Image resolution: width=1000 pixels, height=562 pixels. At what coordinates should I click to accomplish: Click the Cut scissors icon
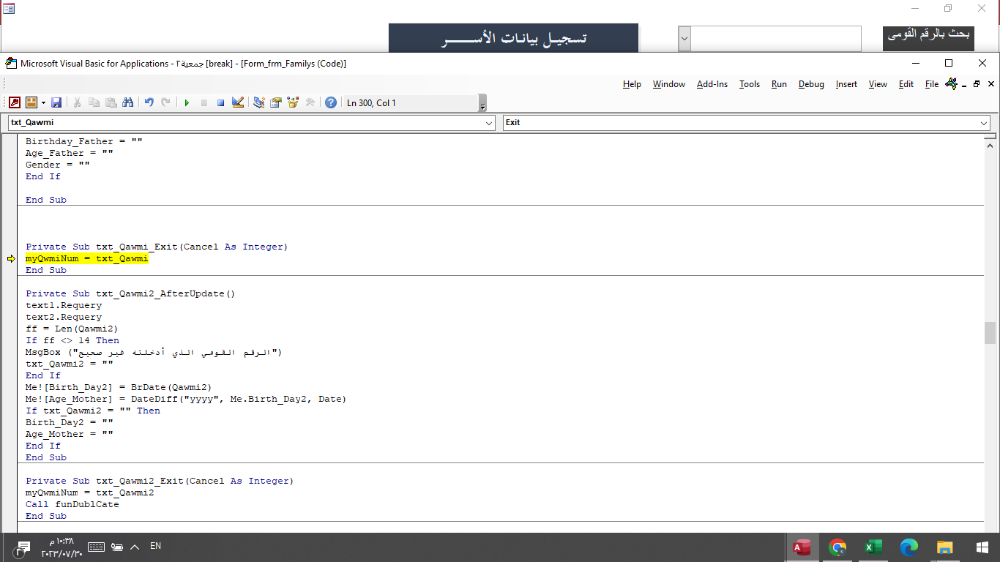pyautogui.click(x=77, y=103)
